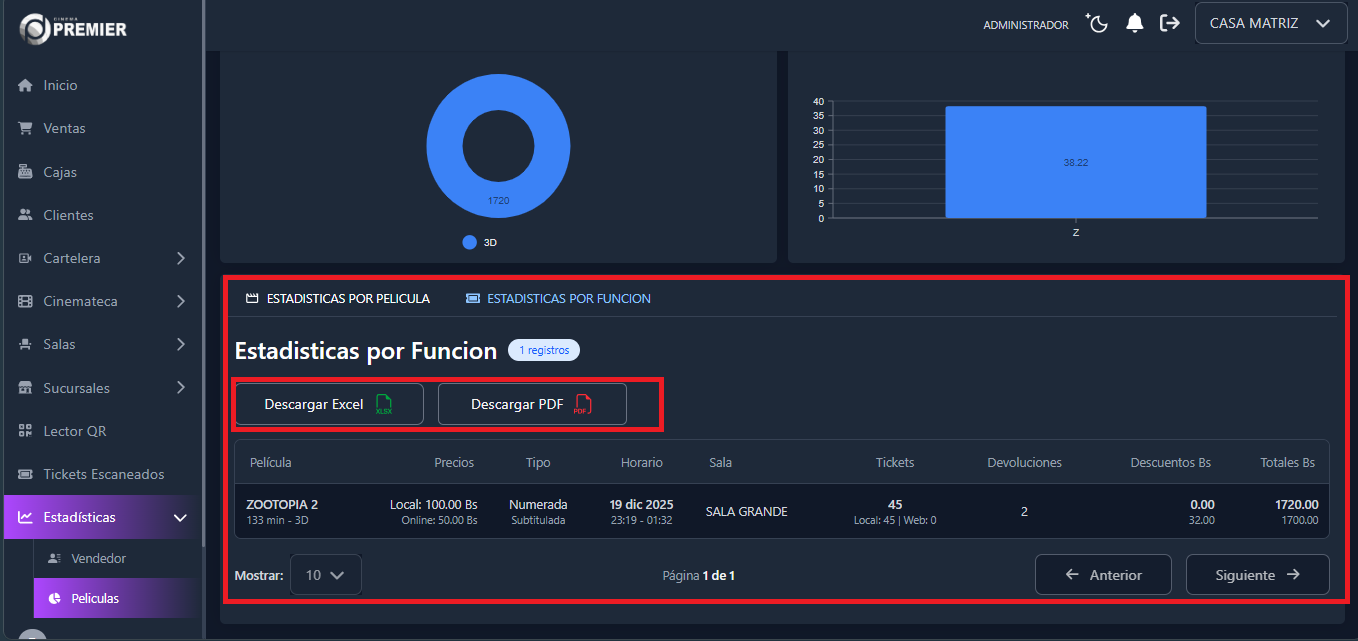Switch to Estadisticas por Funcion tab
The width and height of the screenshot is (1358, 641).
tap(558, 298)
